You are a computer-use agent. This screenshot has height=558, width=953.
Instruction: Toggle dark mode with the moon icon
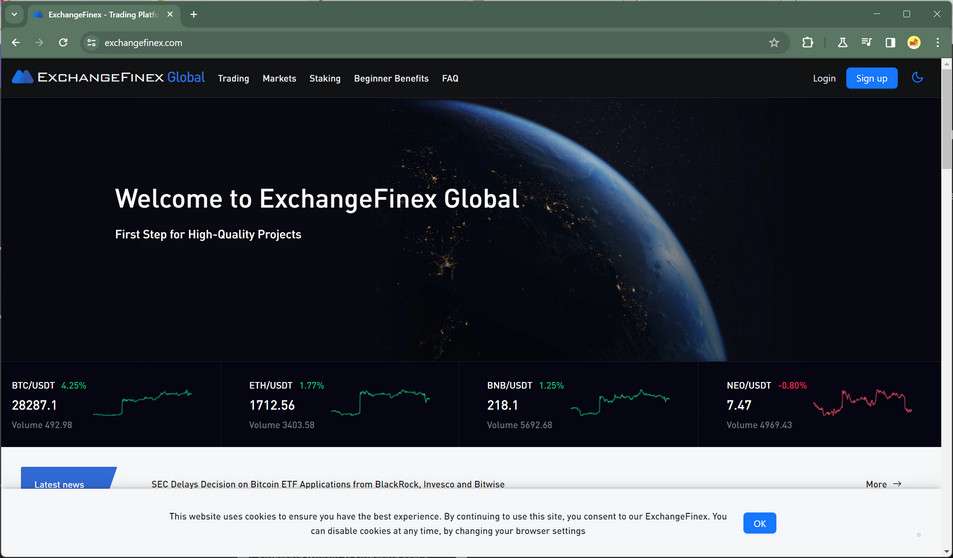coord(917,78)
